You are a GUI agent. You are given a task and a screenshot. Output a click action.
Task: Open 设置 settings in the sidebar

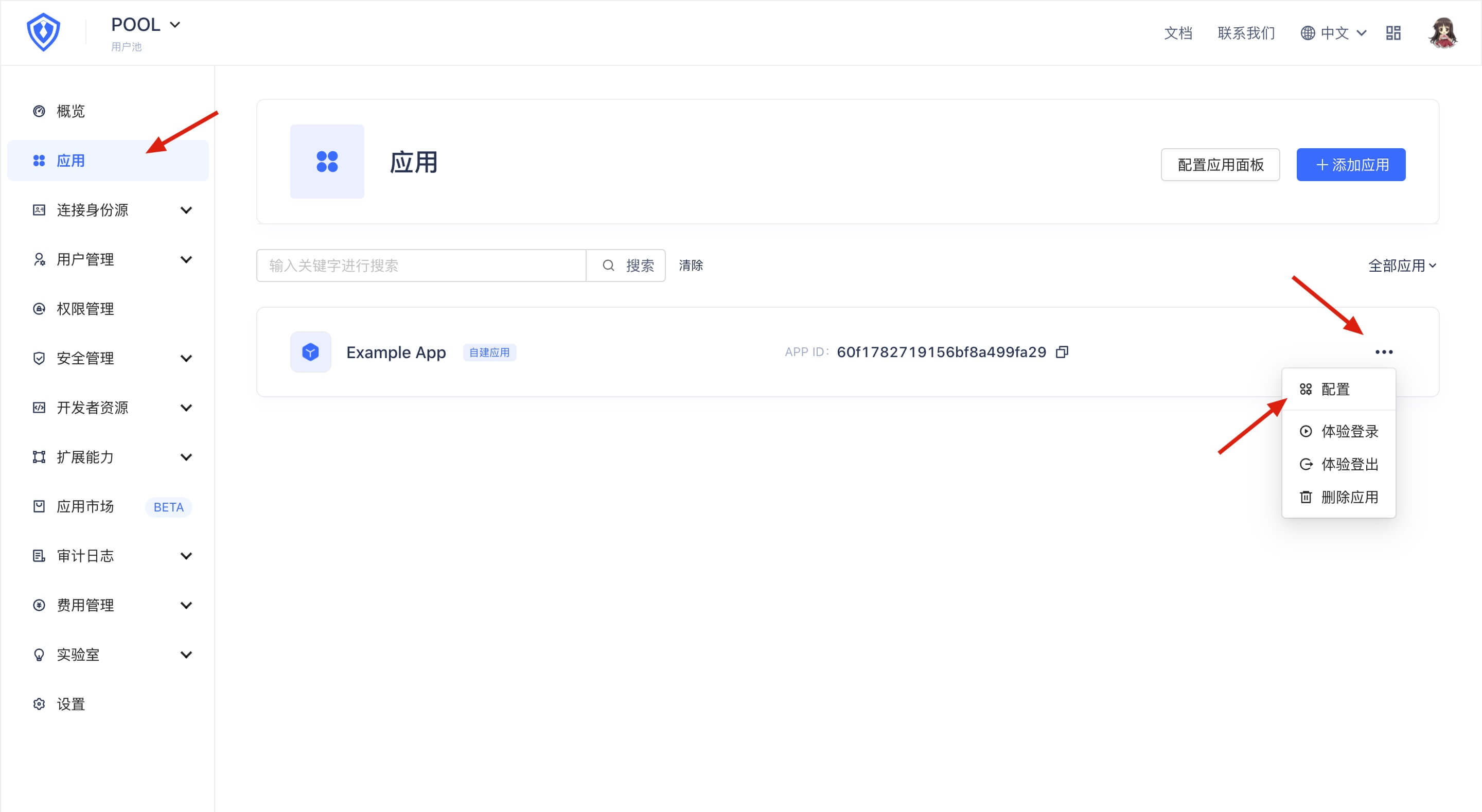tap(70, 704)
